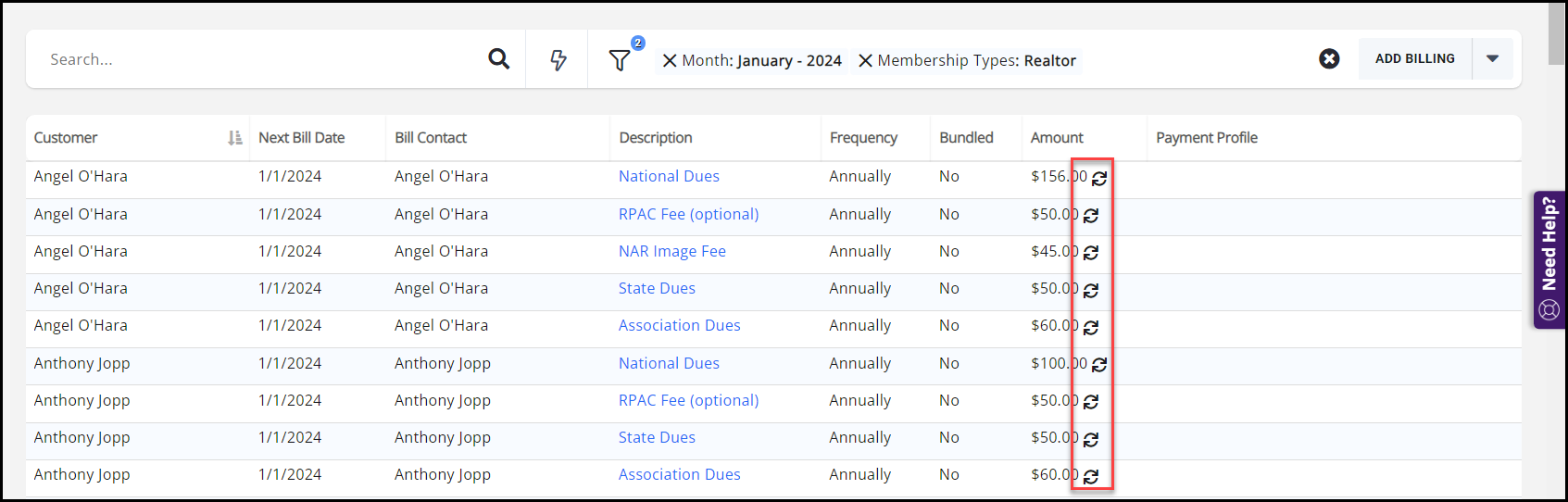
Task: Click recurring icon for Angel O'Hara's $156.00 National Dues
Action: pos(1099,179)
